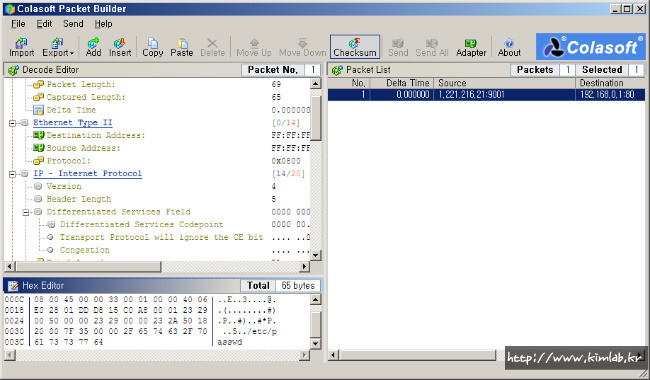Image resolution: width=650 pixels, height=380 pixels.
Task: Click the Insert packet icon
Action: 120,46
